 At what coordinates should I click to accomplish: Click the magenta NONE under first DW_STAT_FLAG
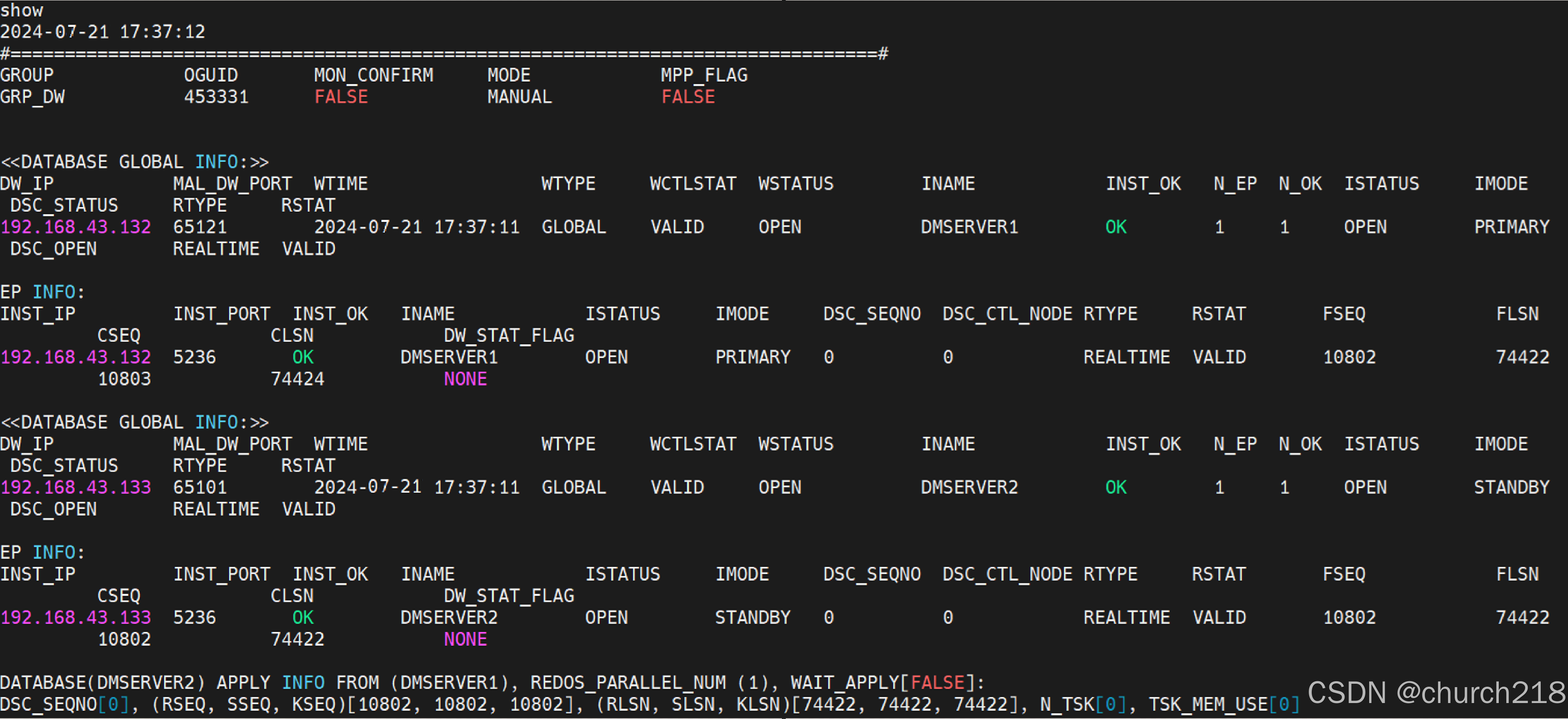pyautogui.click(x=465, y=379)
